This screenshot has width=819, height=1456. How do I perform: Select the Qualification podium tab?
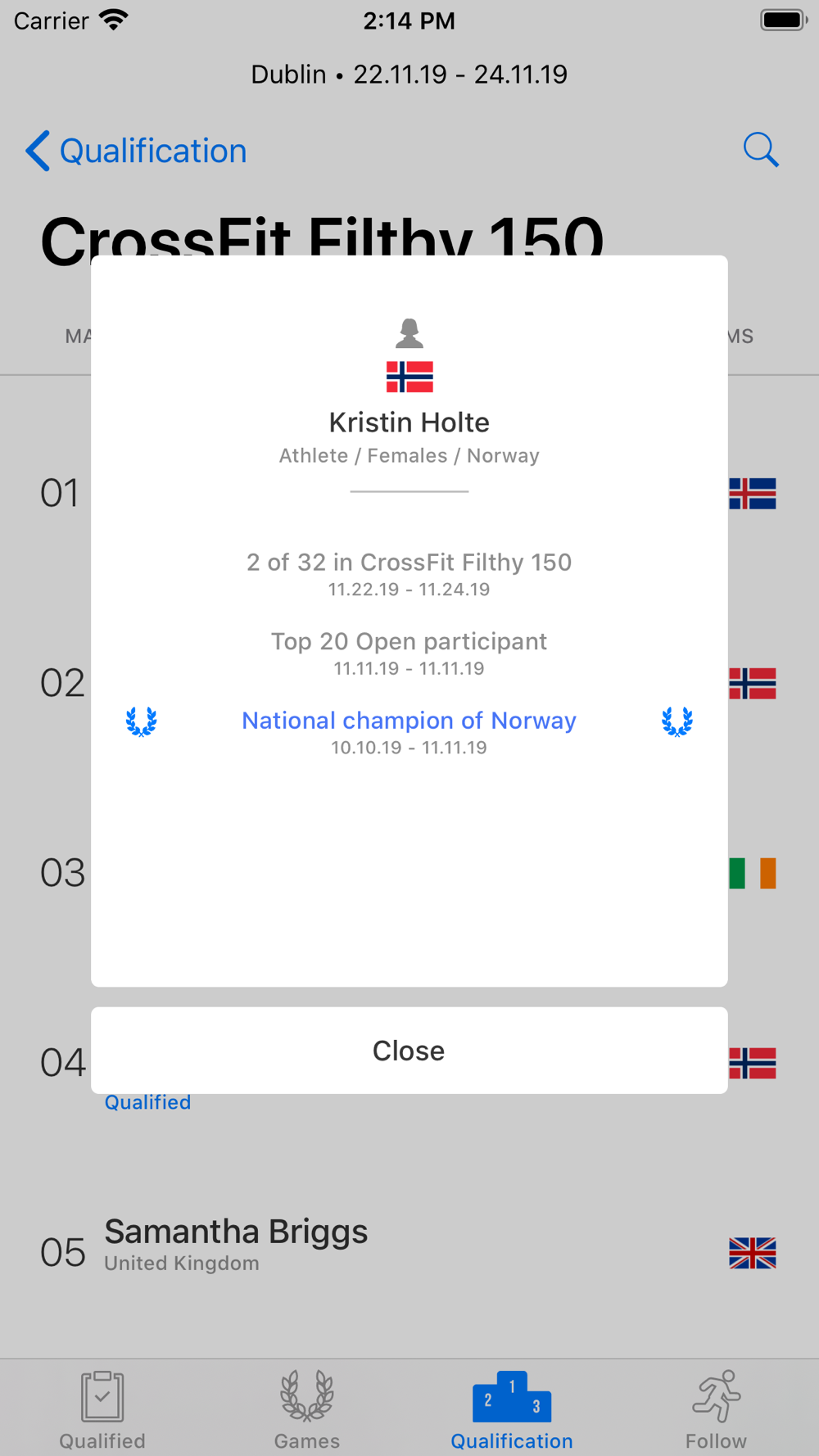(x=512, y=1410)
